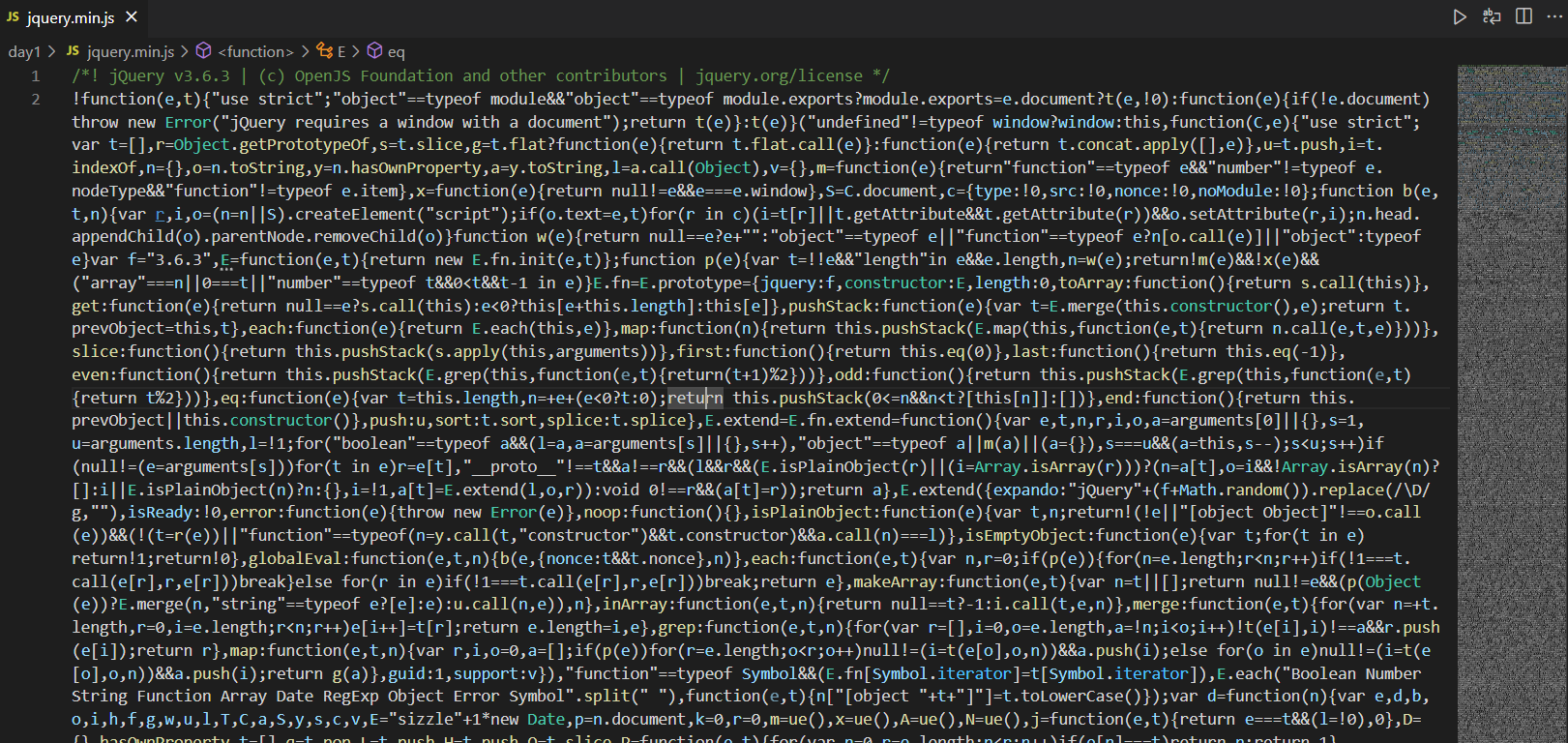Open jquery.min.js breadcrumb item
This screenshot has height=743, width=1568.
(x=131, y=52)
